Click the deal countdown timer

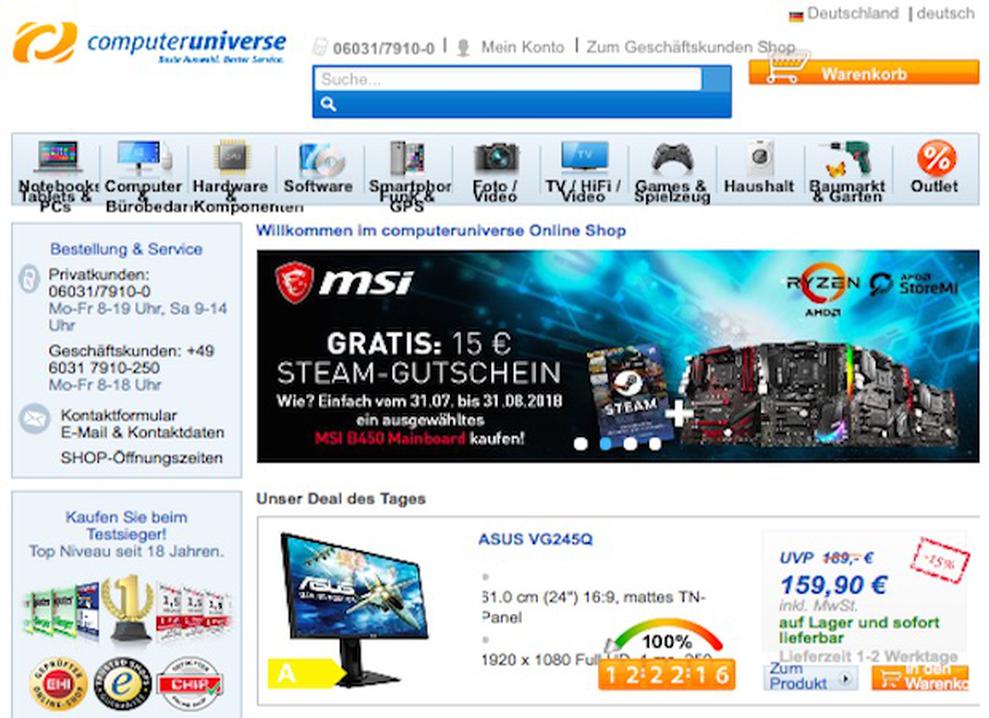point(667,674)
